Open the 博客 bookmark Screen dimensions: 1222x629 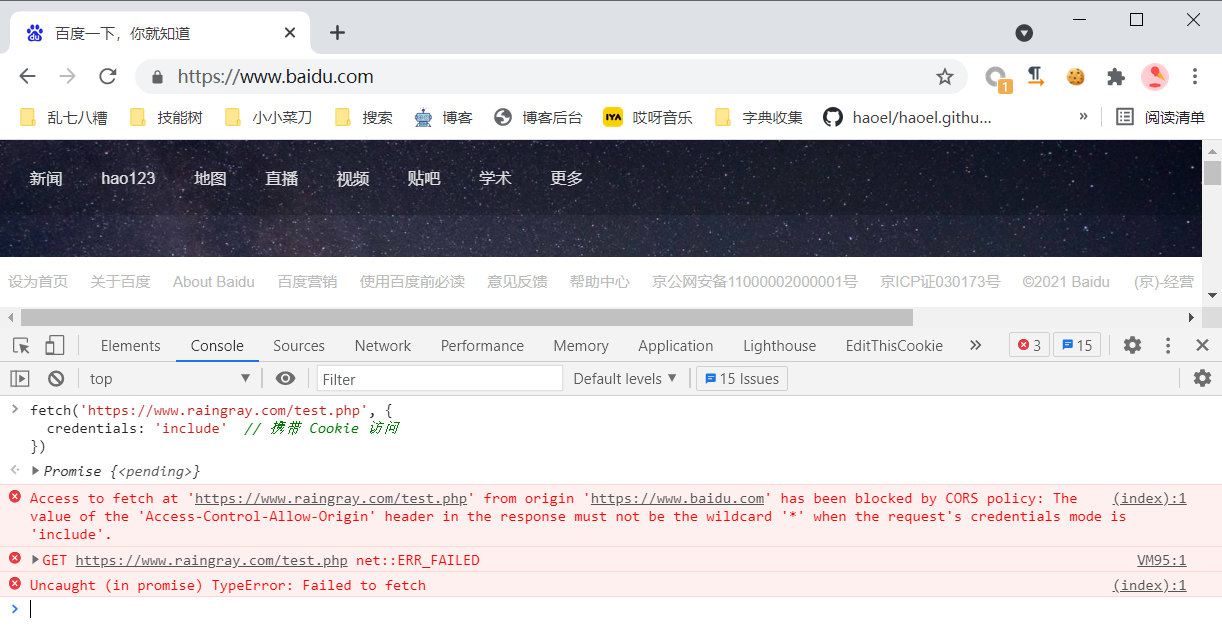(x=443, y=117)
